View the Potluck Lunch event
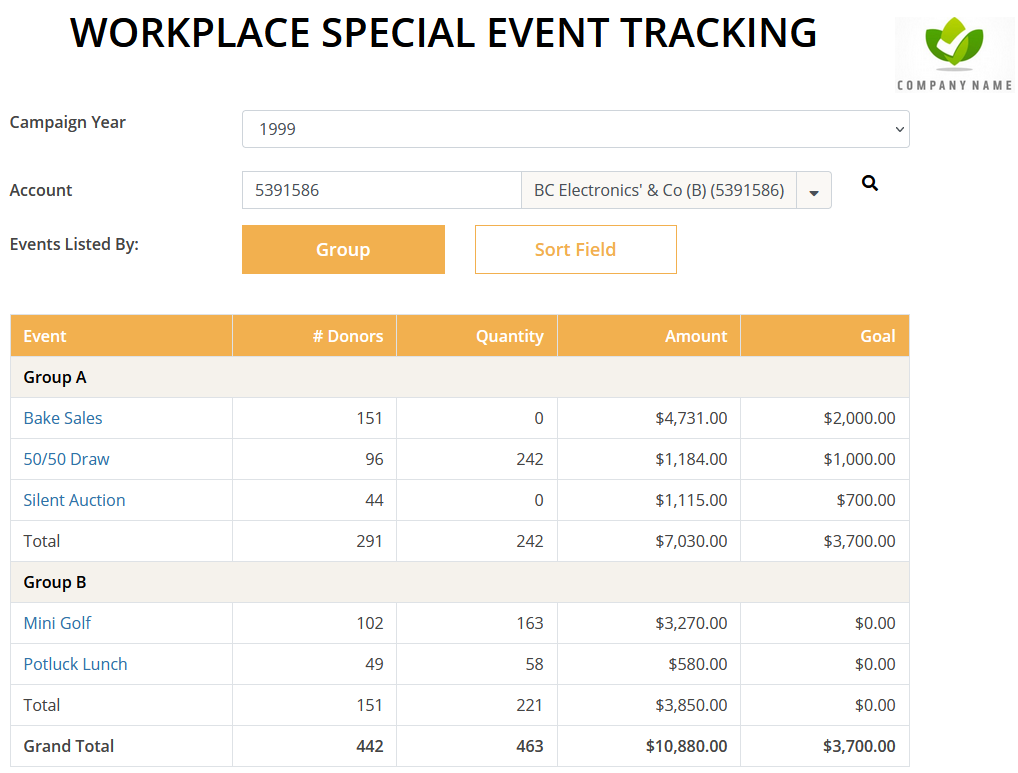The height and width of the screenshot is (773, 1018). click(75, 664)
